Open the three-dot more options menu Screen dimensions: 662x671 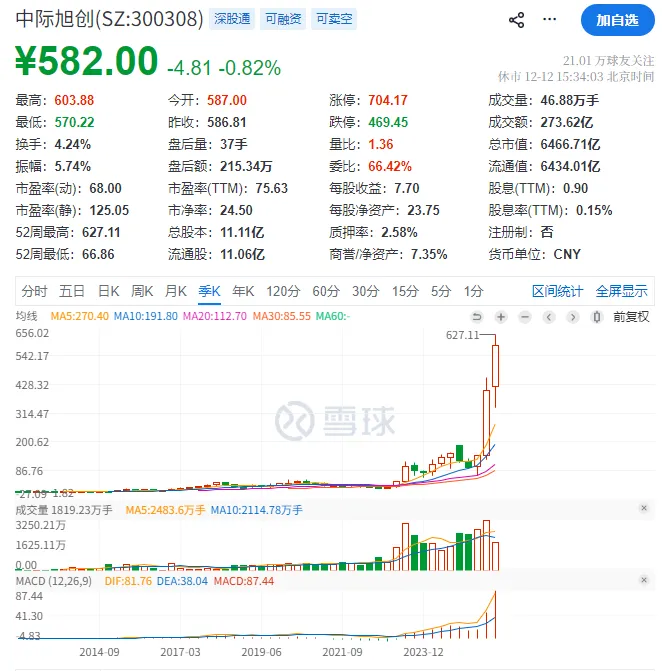coord(549,19)
